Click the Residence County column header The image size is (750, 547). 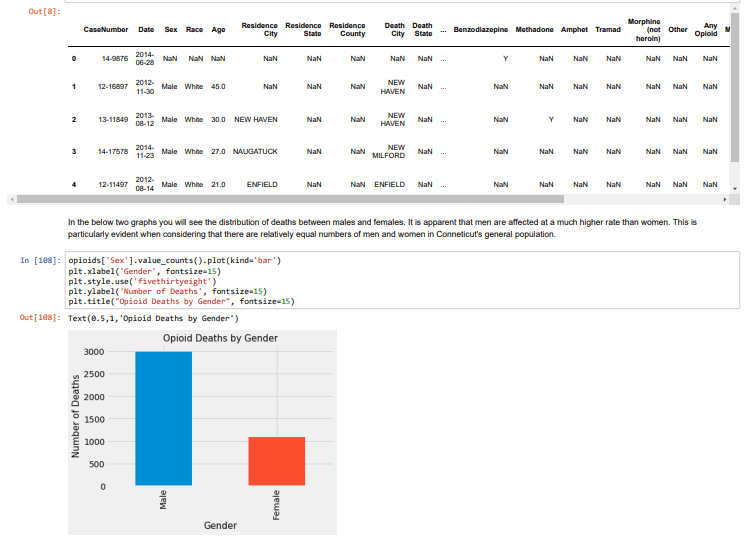coord(347,30)
